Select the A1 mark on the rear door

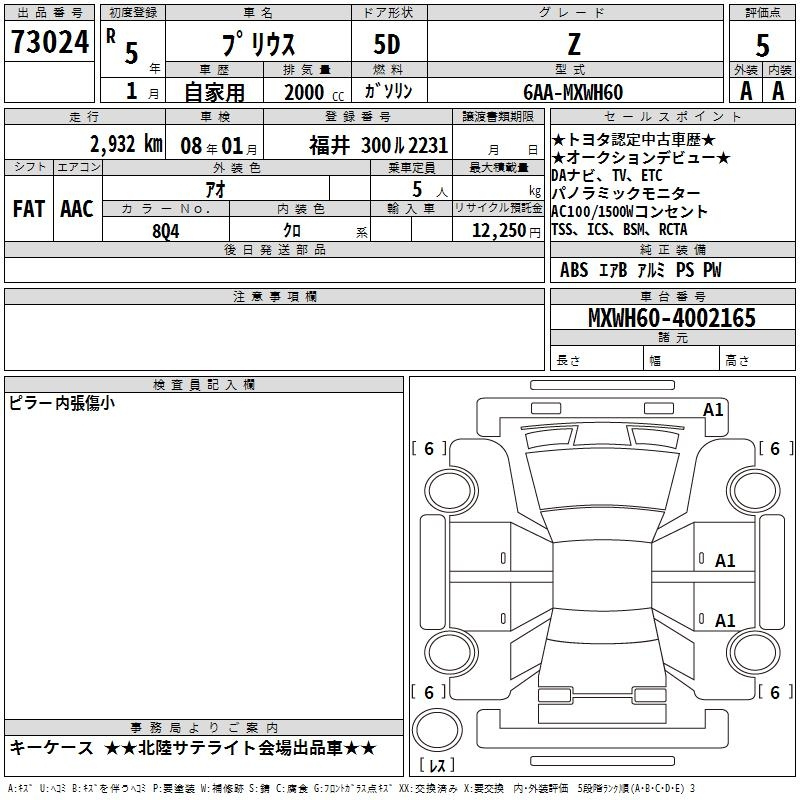725,621
